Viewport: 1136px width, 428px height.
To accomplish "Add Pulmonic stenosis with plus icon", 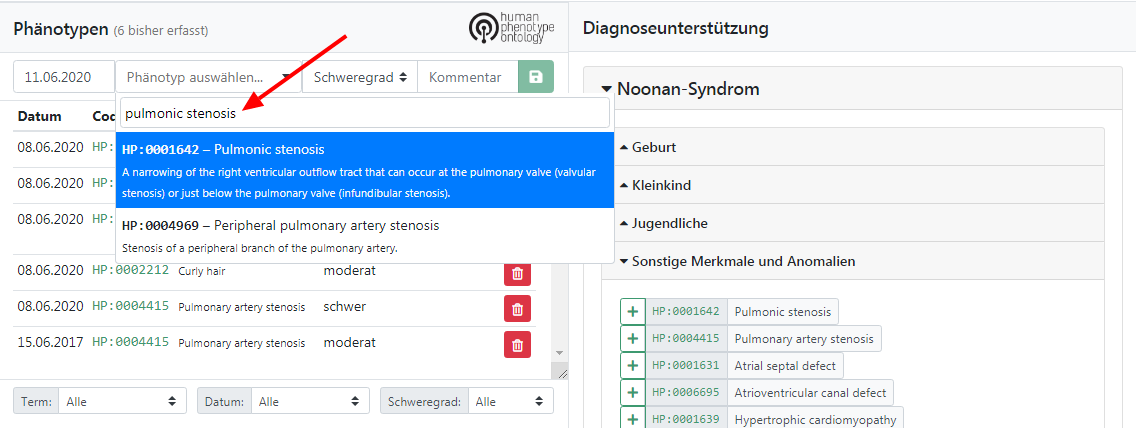I will pyautogui.click(x=632, y=311).
